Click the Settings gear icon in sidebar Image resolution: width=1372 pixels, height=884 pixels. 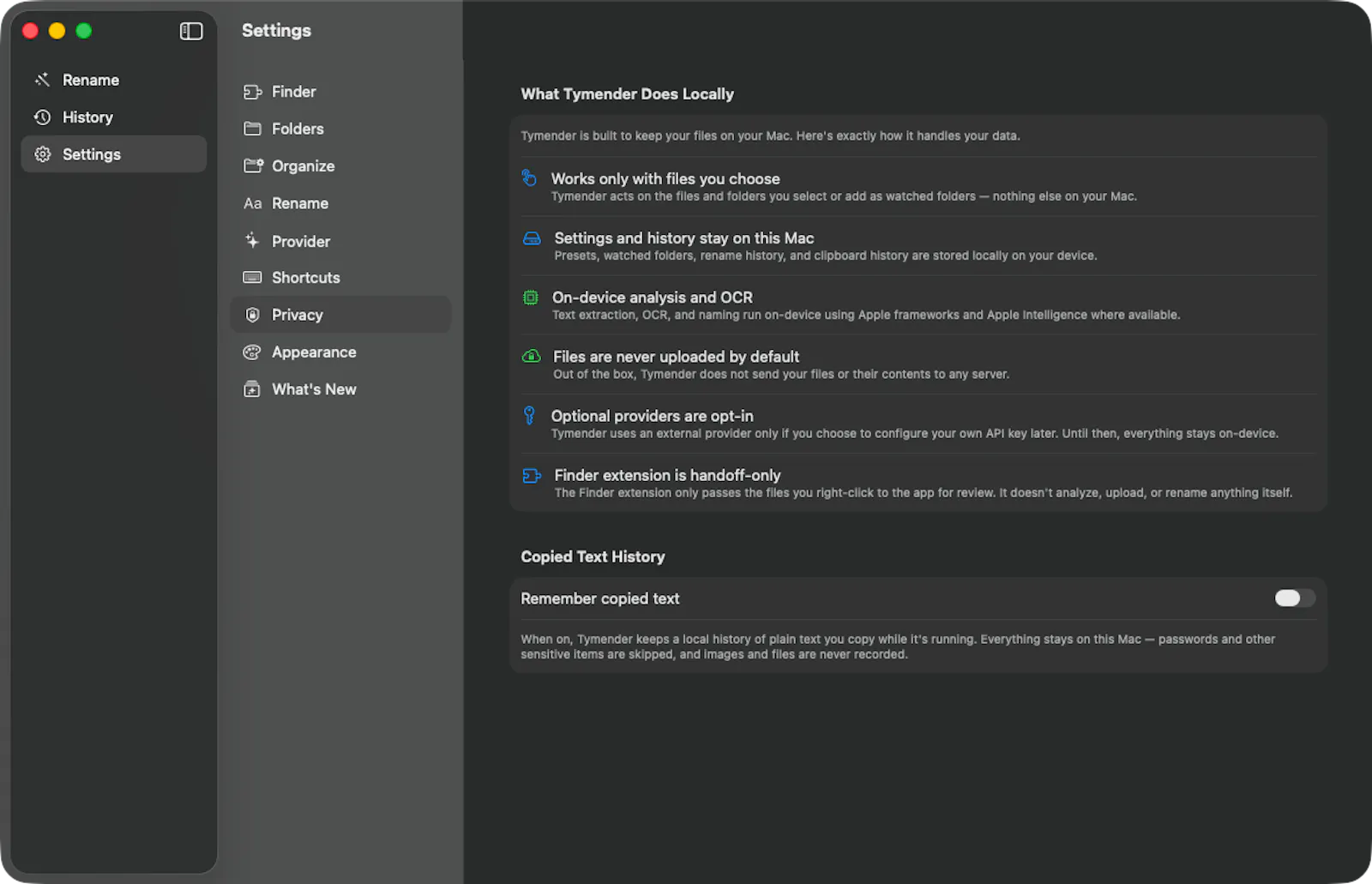42,154
